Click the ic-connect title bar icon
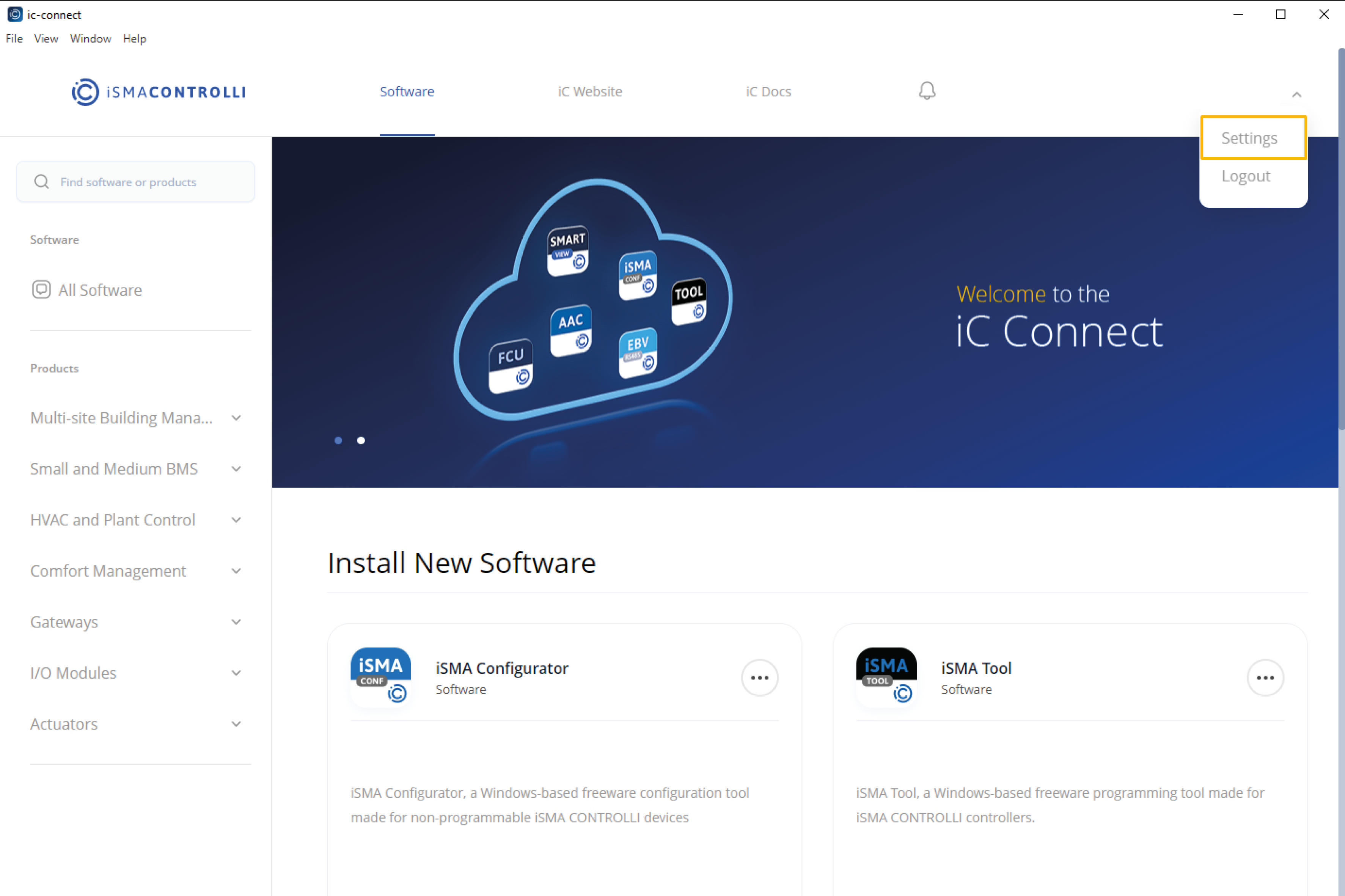Screen dimensions: 1345x896 coord(15,14)
